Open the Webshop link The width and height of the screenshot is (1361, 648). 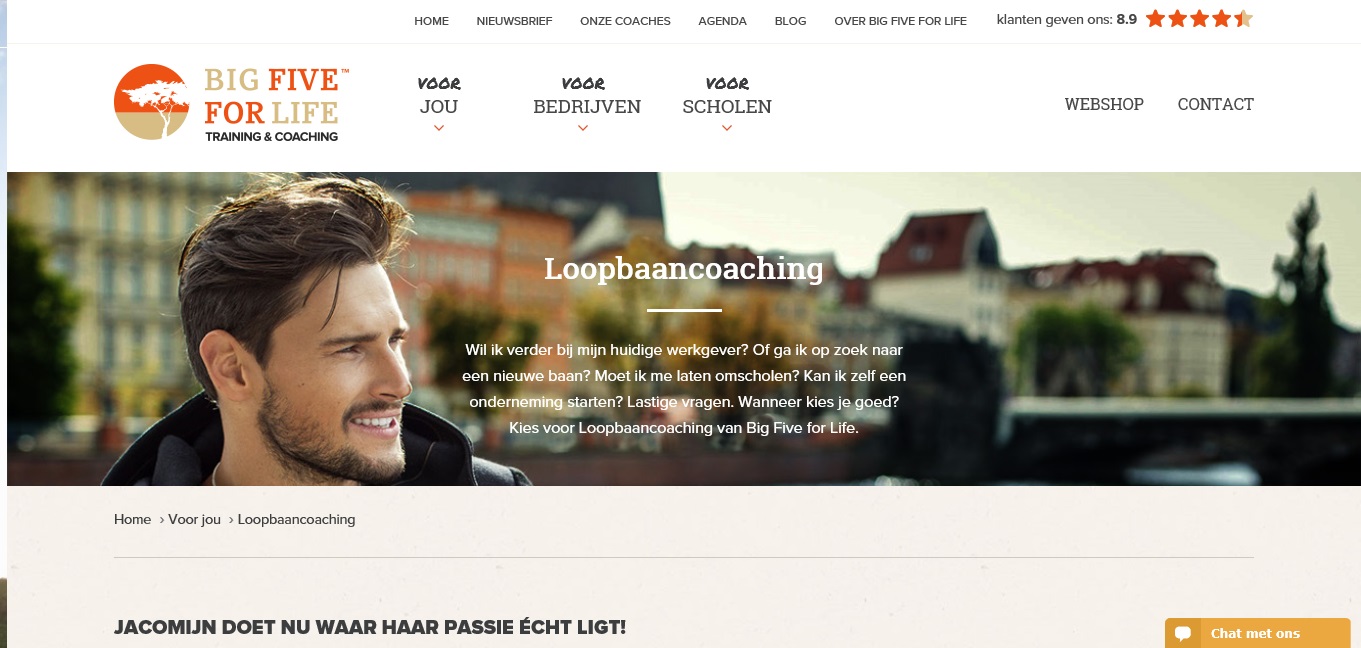[x=1104, y=104]
